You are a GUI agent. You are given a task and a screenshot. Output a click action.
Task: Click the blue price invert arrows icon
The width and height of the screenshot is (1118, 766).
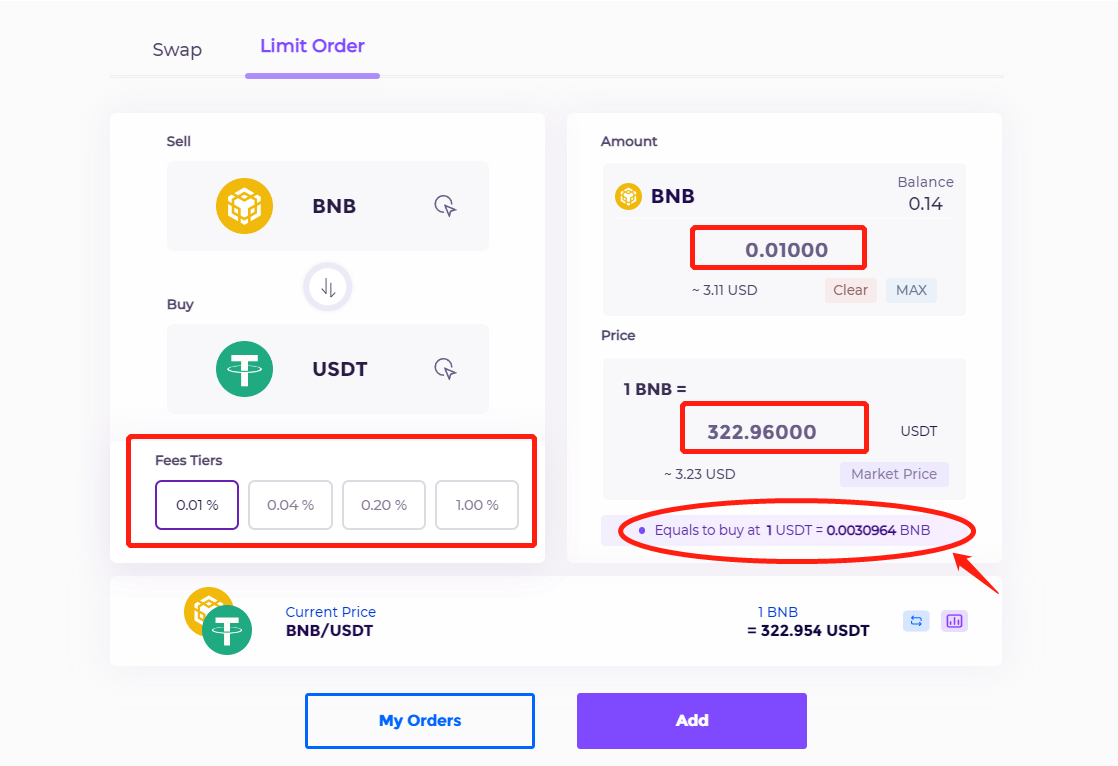click(x=916, y=621)
